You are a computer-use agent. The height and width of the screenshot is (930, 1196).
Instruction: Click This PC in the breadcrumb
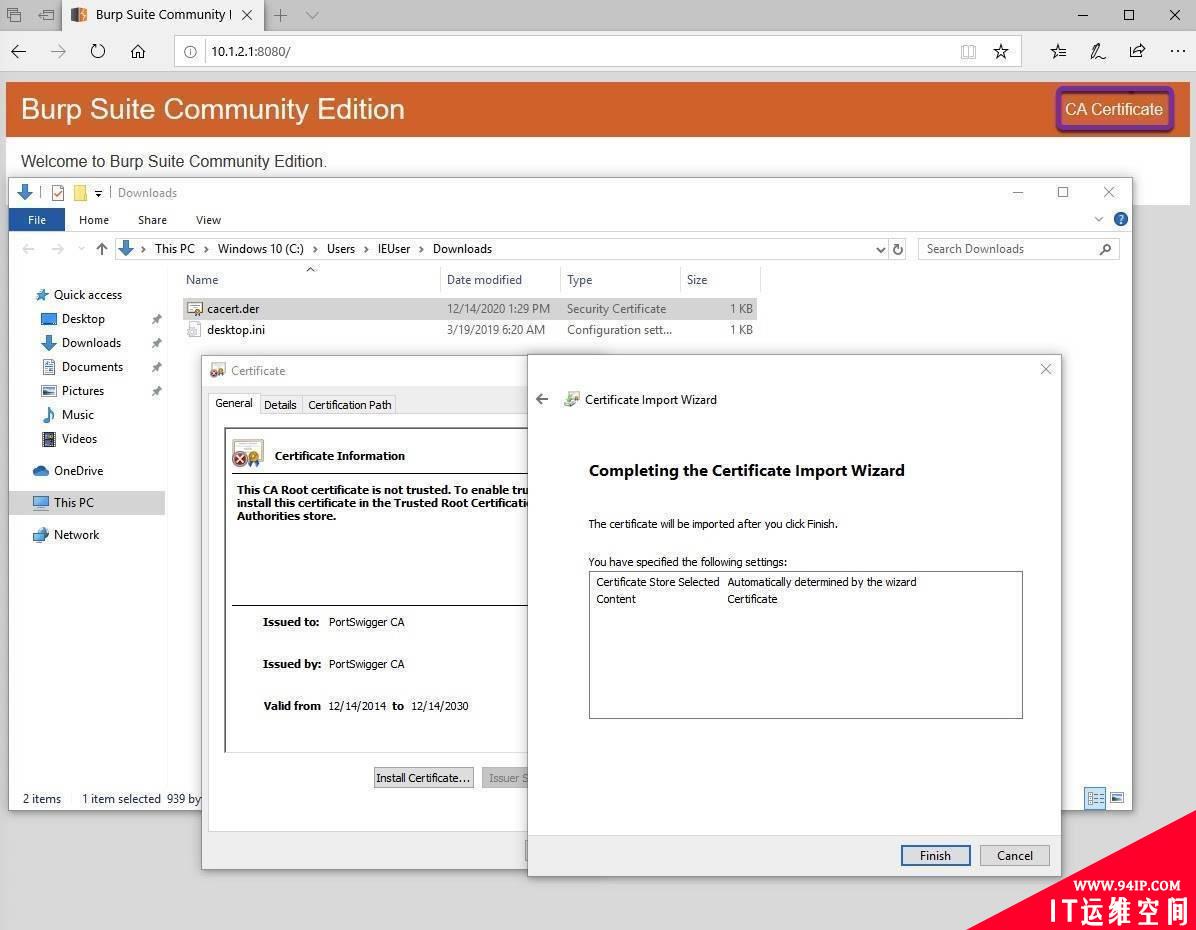click(x=175, y=249)
